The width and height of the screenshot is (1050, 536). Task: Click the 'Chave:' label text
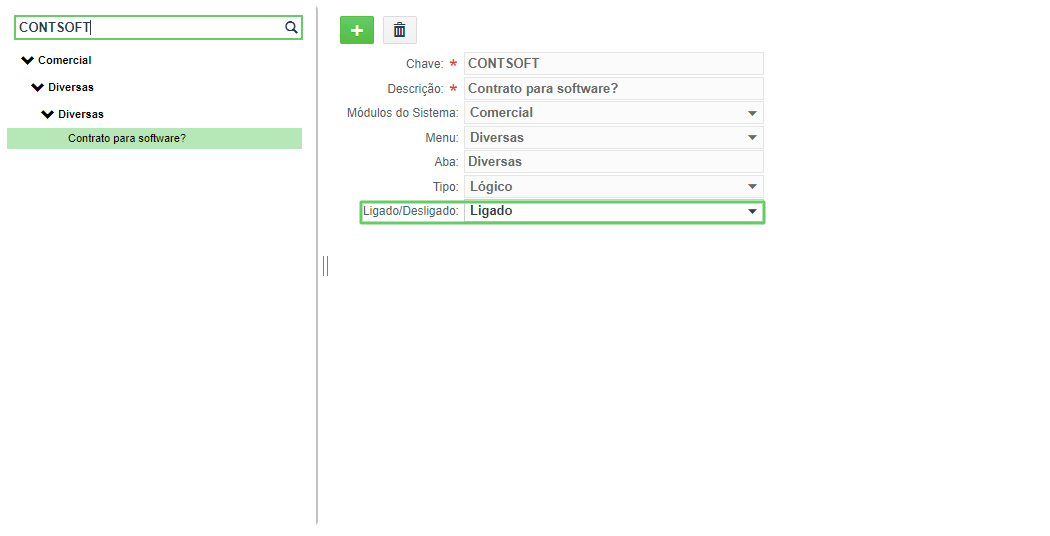[425, 64]
